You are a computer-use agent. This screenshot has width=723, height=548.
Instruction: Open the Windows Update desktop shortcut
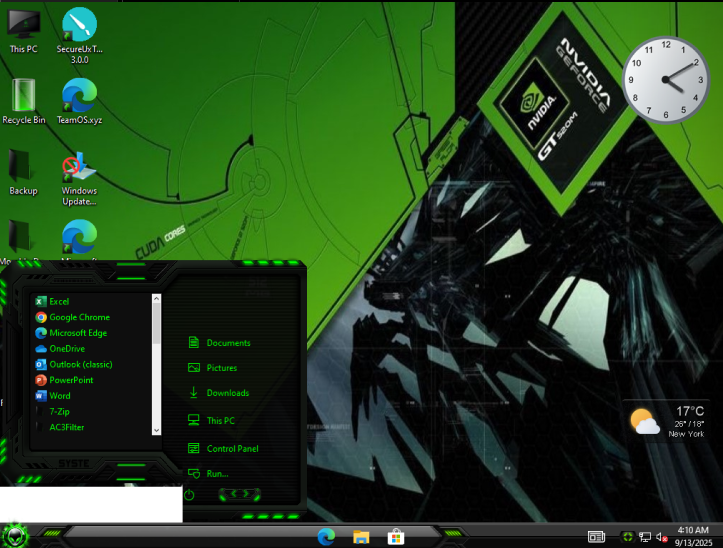pyautogui.click(x=79, y=179)
